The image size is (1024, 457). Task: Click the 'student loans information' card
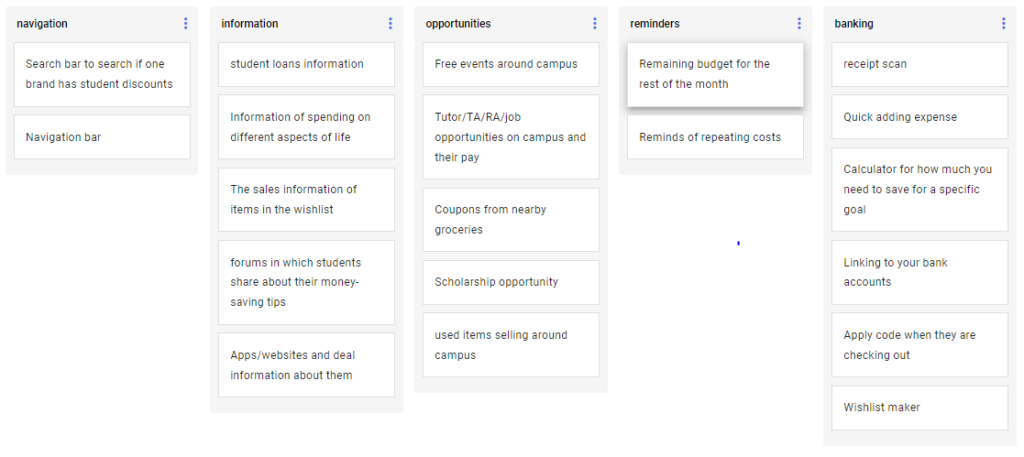click(306, 64)
